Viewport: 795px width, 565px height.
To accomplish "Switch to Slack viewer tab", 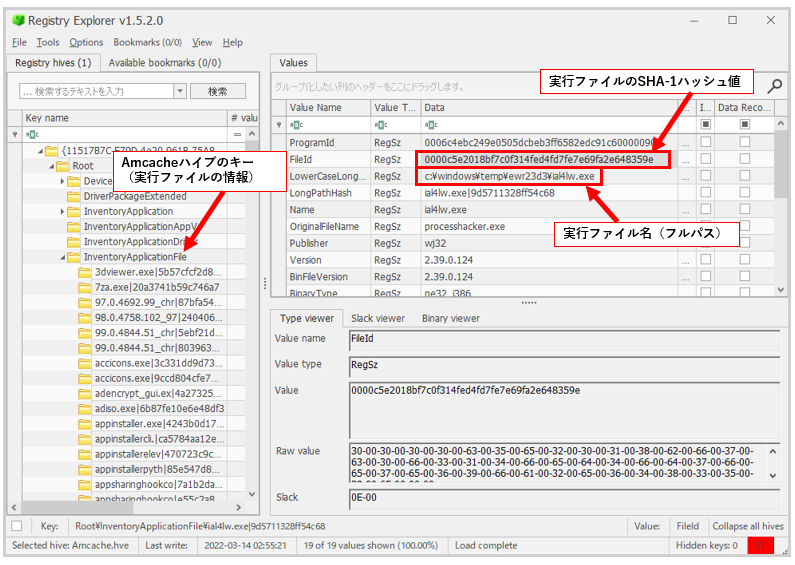I will [x=378, y=319].
